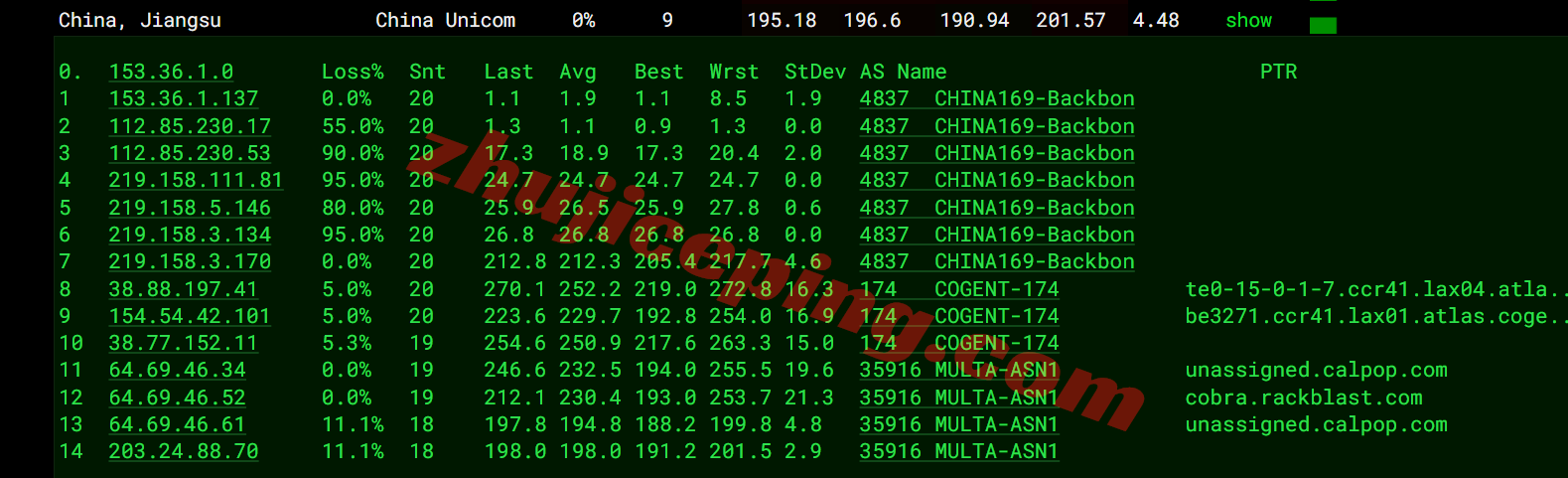Image resolution: width=1568 pixels, height=478 pixels.
Task: Click the StDev column header
Action: pos(815,72)
